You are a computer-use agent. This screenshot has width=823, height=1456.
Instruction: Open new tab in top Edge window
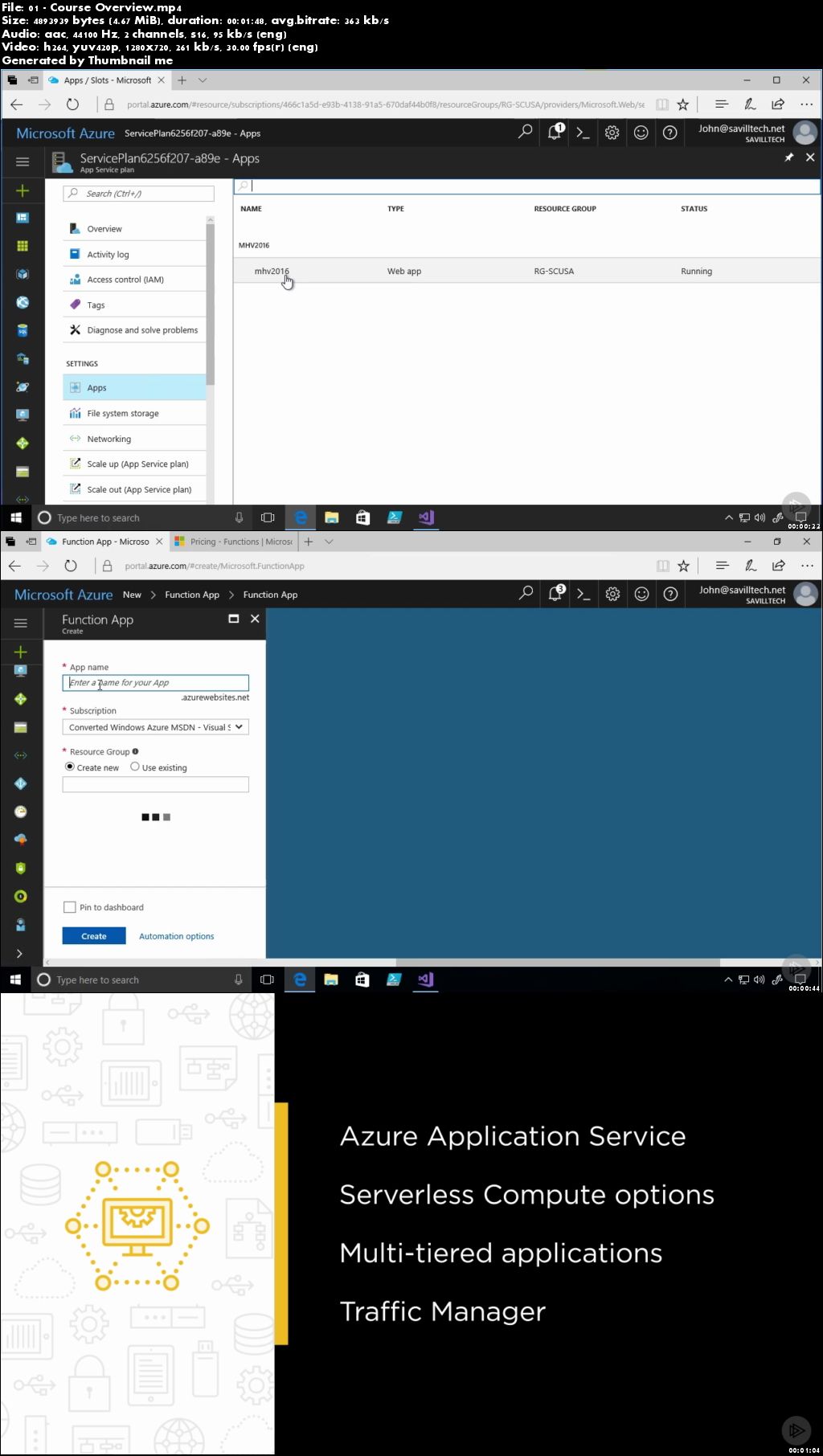tap(182, 80)
